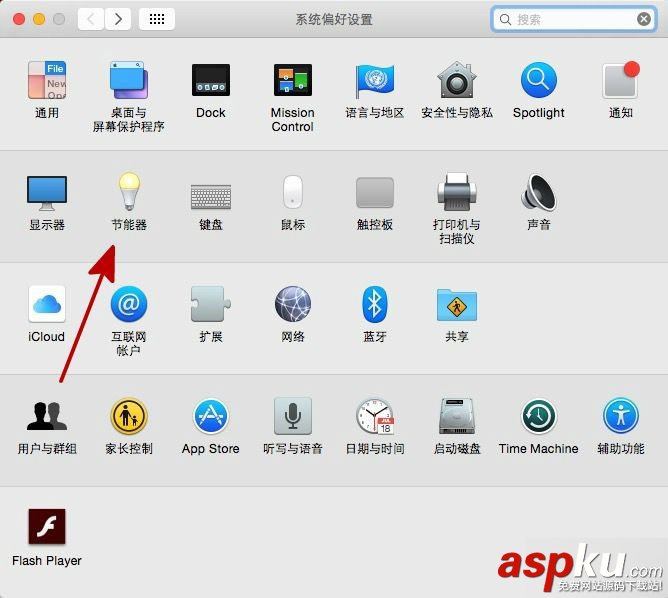Click the Show All grid button
Viewport: 668px width, 598px height.
coord(157,19)
